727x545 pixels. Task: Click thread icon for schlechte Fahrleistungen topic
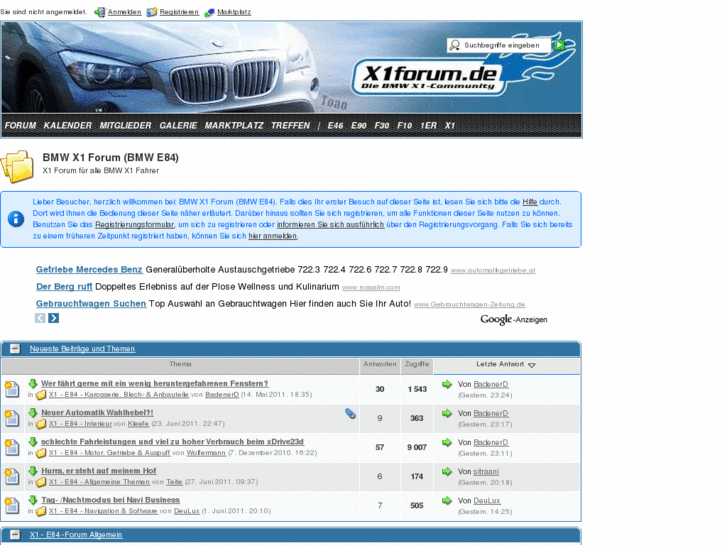click(12, 447)
